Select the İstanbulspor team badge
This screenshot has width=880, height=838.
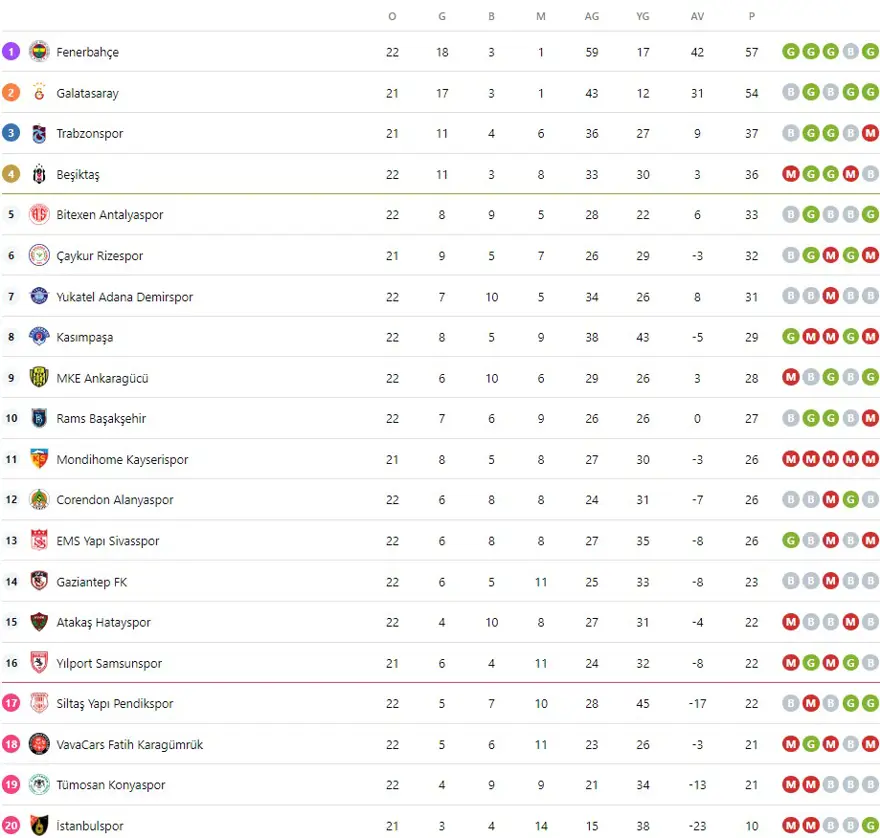[39, 826]
